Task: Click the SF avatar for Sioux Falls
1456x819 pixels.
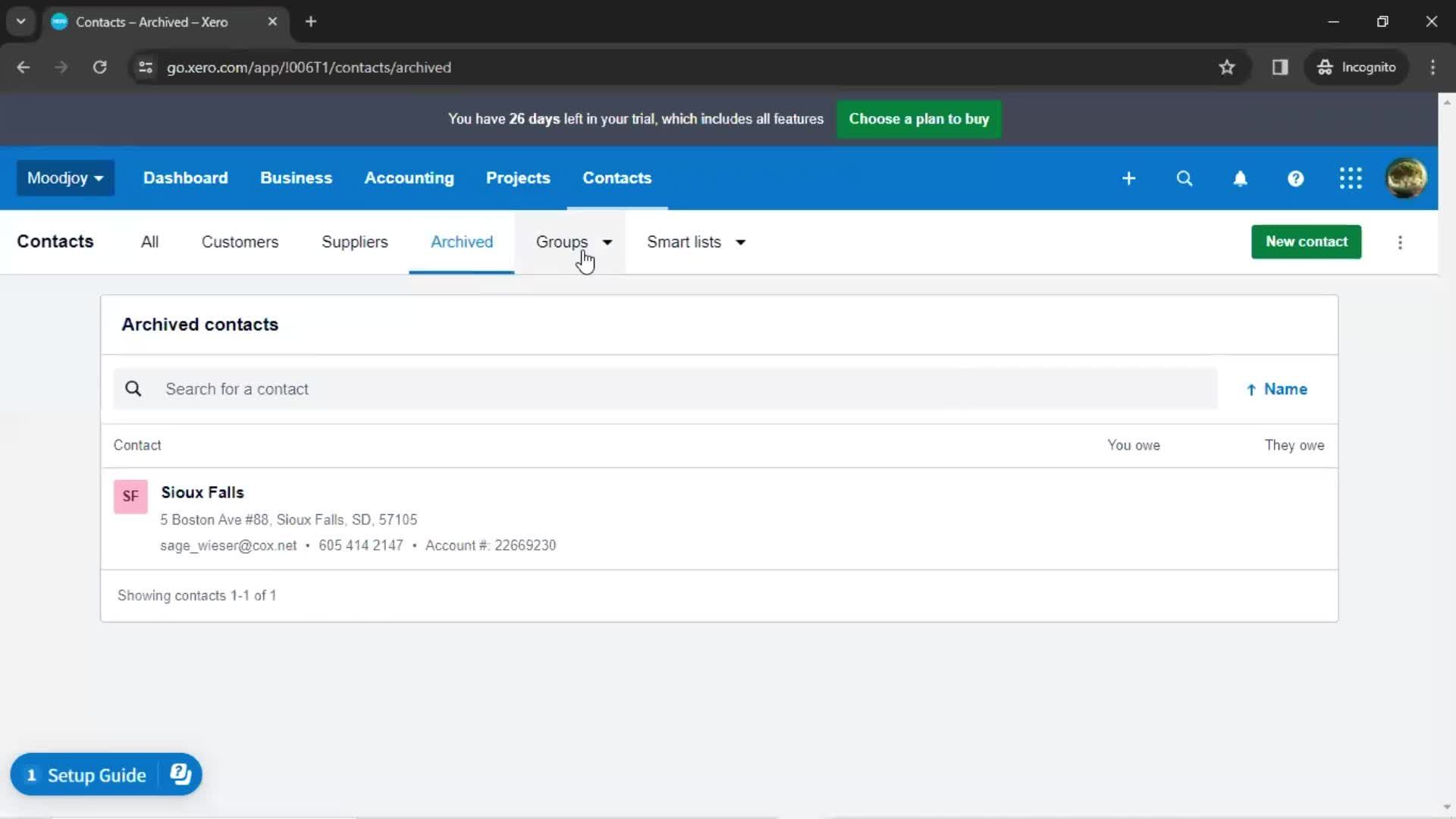Action: coord(130,497)
